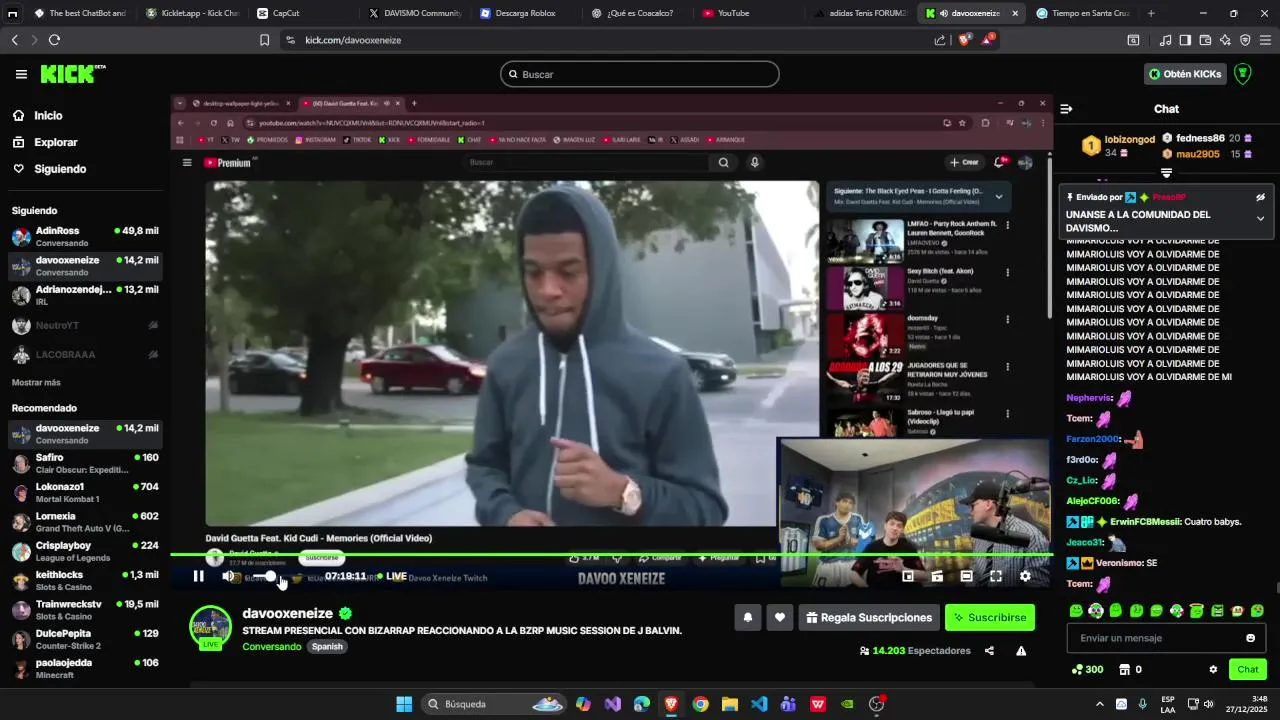Open the davooxeneize profile avatar

tap(210, 627)
